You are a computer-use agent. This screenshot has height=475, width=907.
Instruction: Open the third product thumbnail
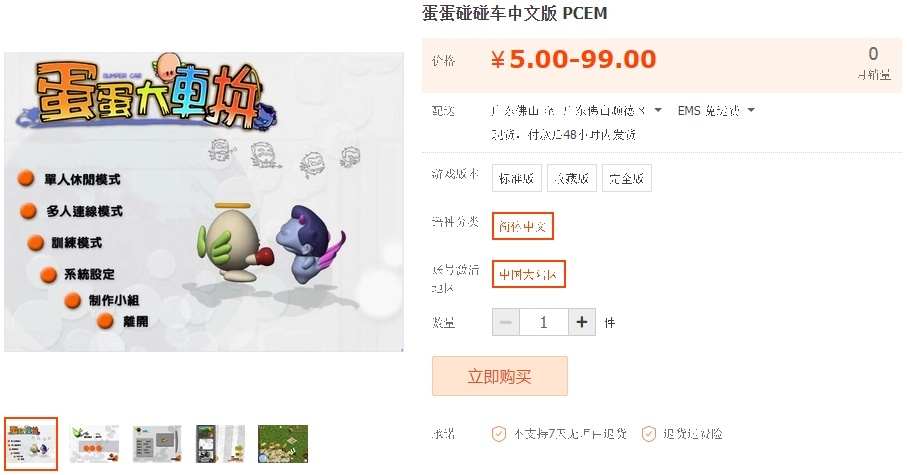(157, 444)
